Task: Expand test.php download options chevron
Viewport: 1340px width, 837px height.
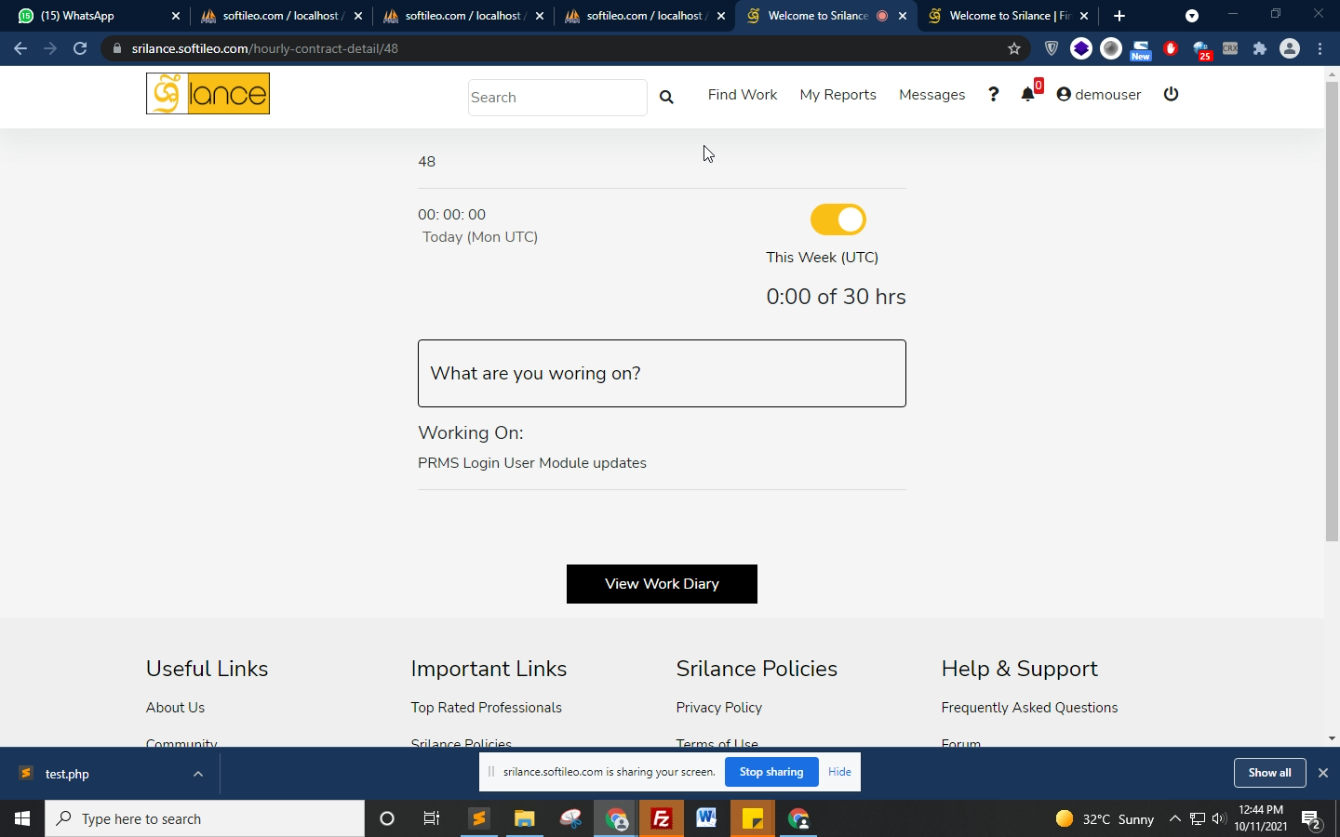Action: point(198,774)
